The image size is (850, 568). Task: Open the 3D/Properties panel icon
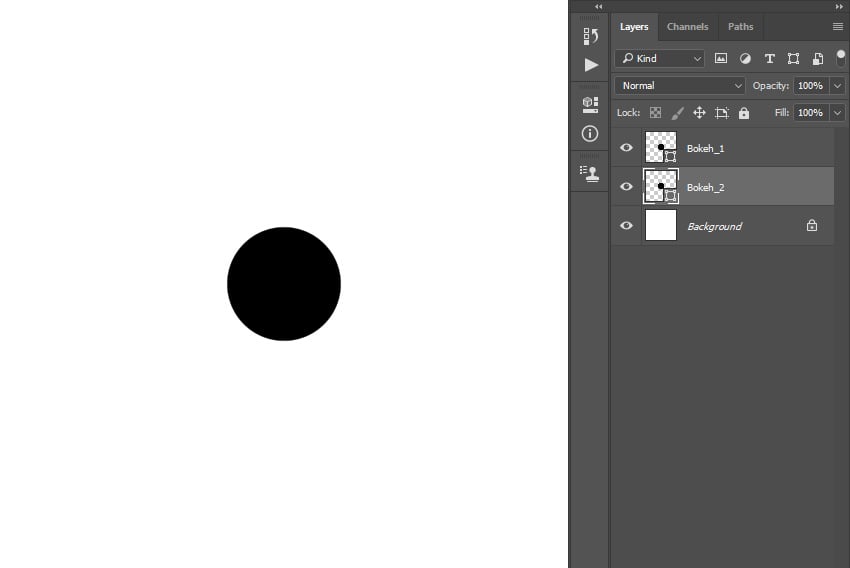[x=590, y=104]
